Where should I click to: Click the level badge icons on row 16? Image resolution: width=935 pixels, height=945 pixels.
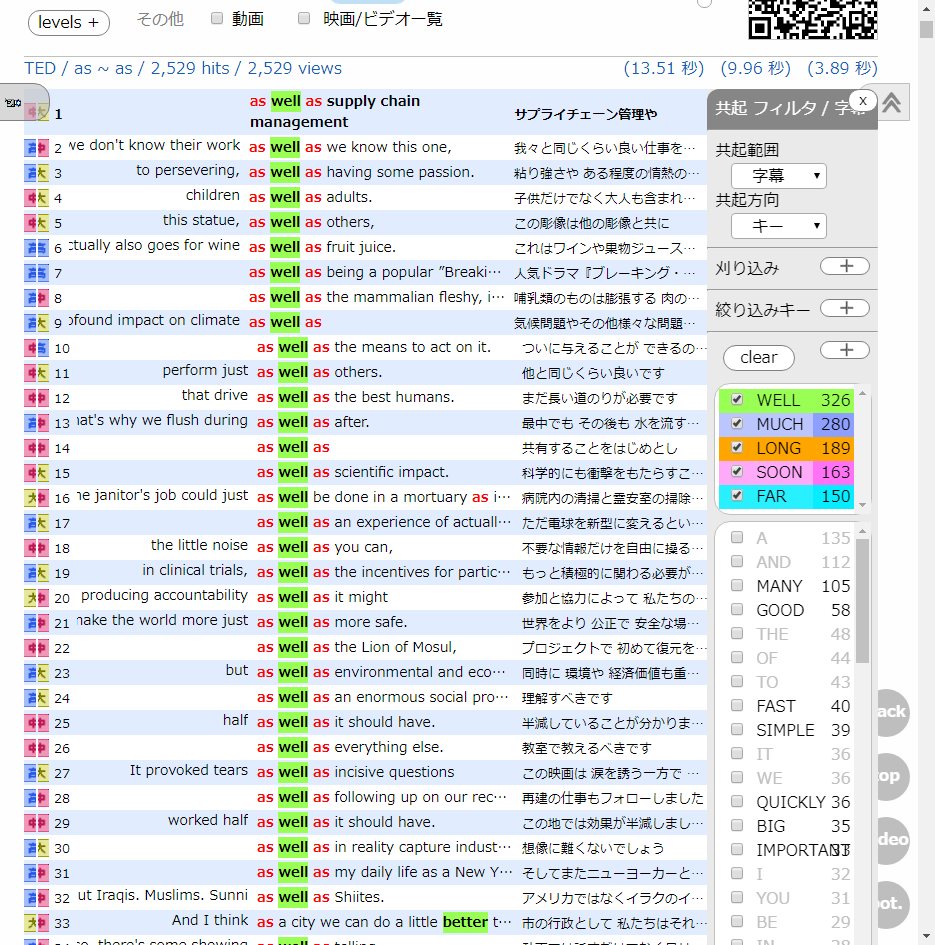pyautogui.click(x=36, y=498)
